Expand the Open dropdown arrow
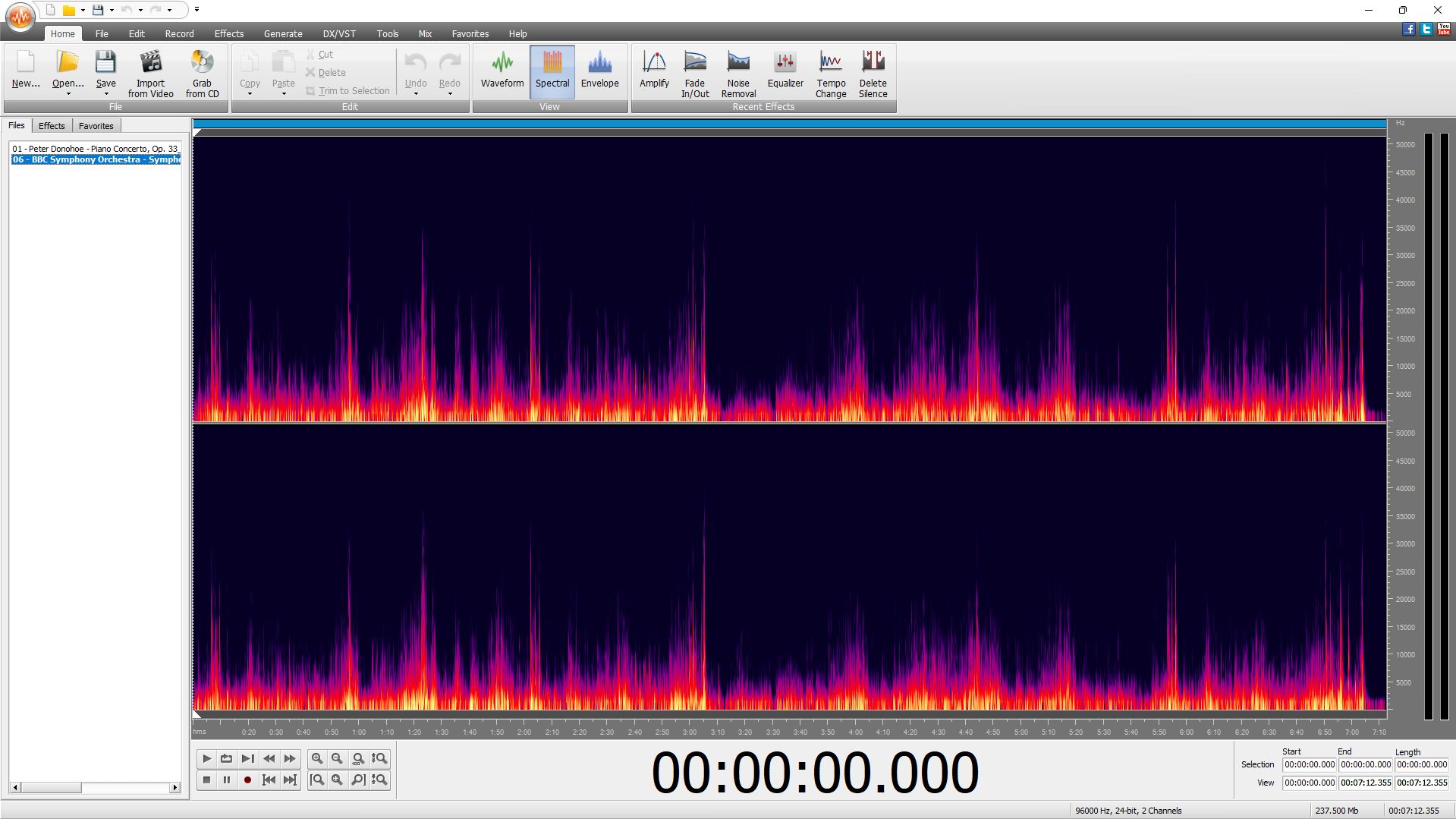This screenshot has height=819, width=1456. tap(68, 94)
